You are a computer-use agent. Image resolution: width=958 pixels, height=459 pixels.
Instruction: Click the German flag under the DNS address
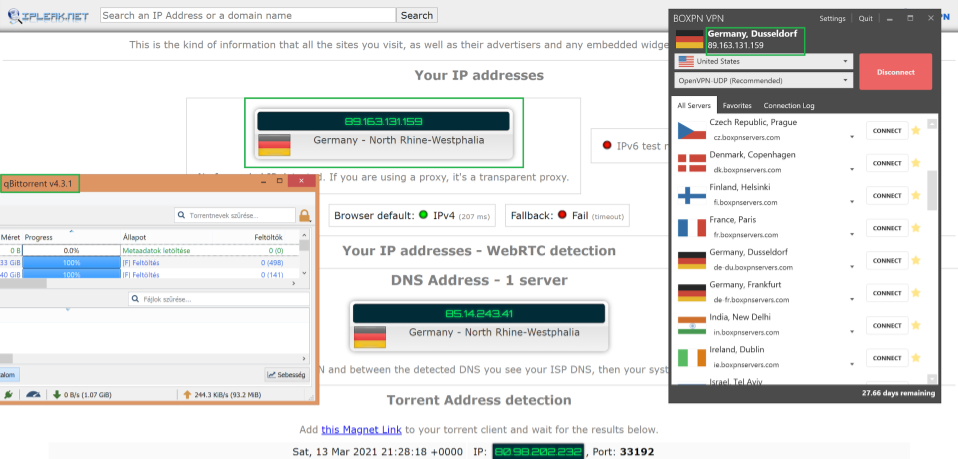[370, 337]
